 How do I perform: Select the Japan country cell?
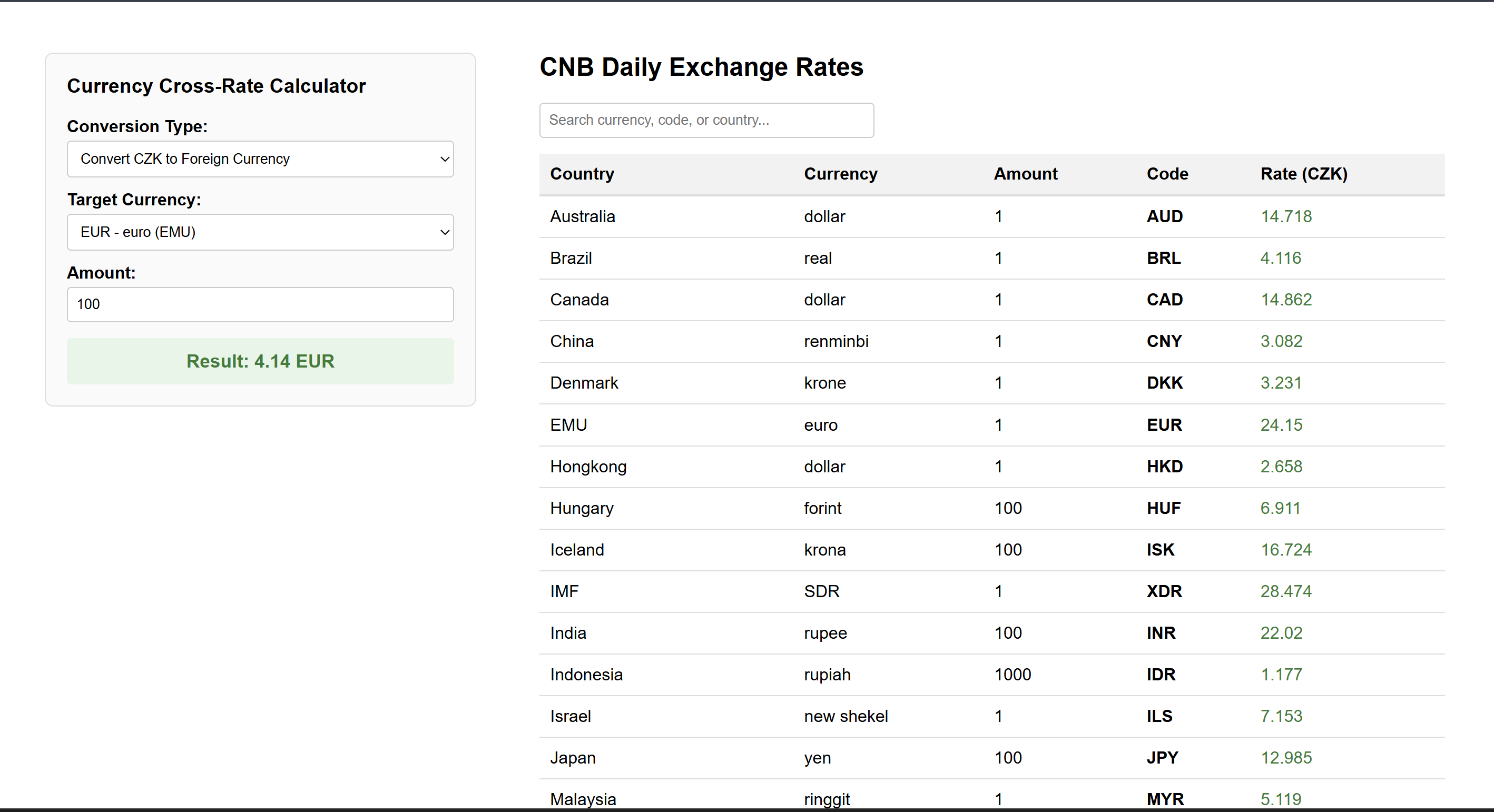pos(573,759)
